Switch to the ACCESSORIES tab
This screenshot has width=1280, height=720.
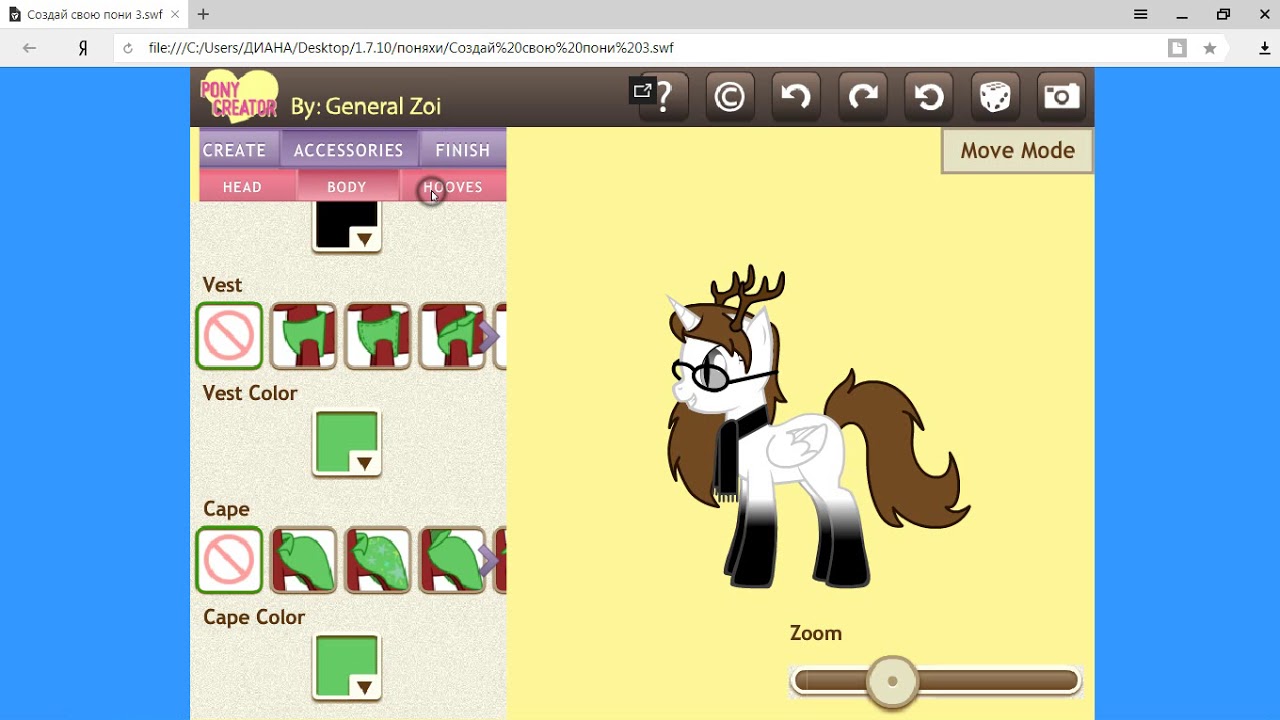point(349,150)
